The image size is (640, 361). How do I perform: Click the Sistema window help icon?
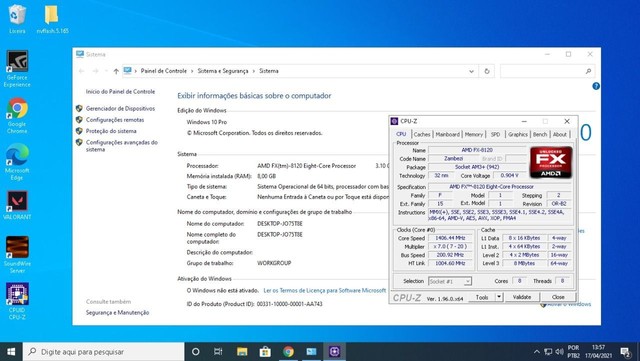[596, 86]
